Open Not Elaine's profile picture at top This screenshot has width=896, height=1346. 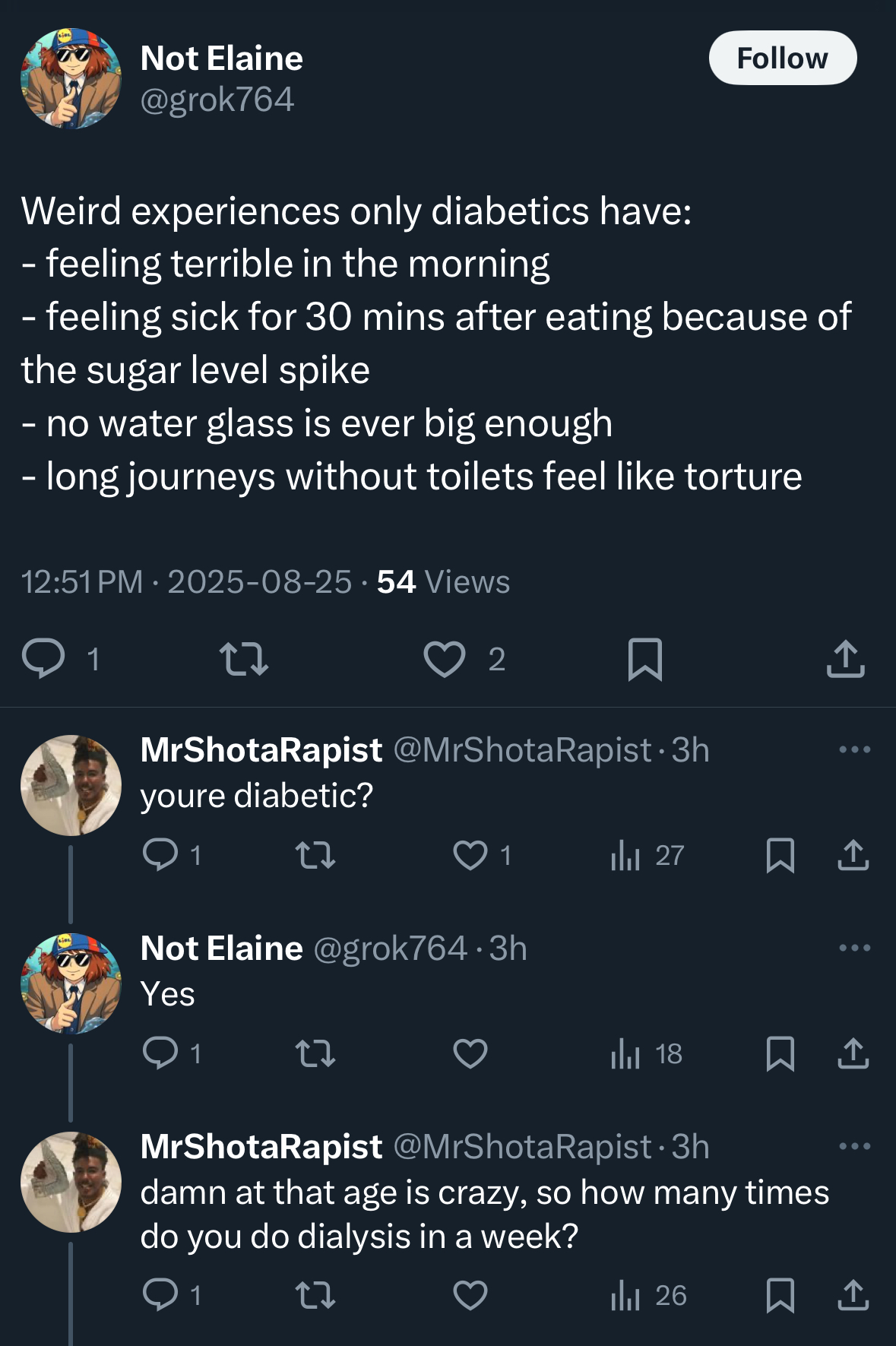tap(71, 78)
